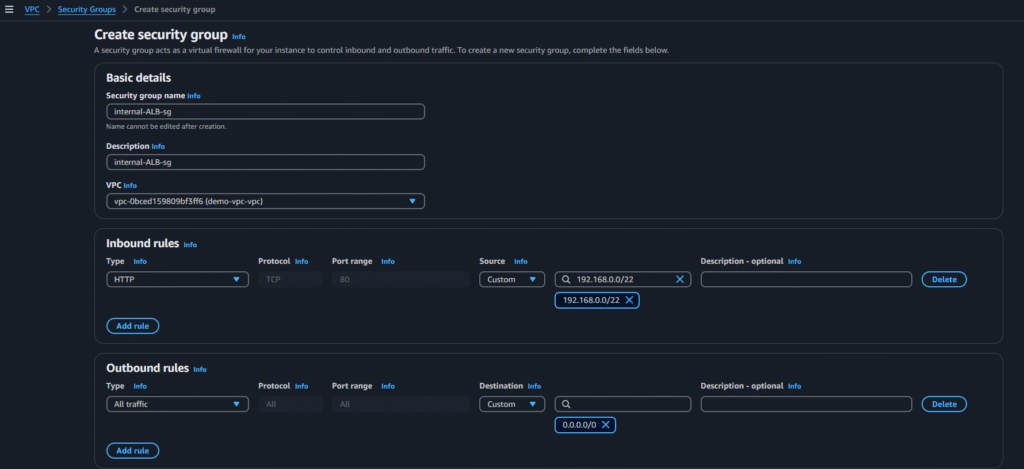The height and width of the screenshot is (469, 1024).
Task: Open Info for inbound Protocol column
Action: click(x=301, y=261)
